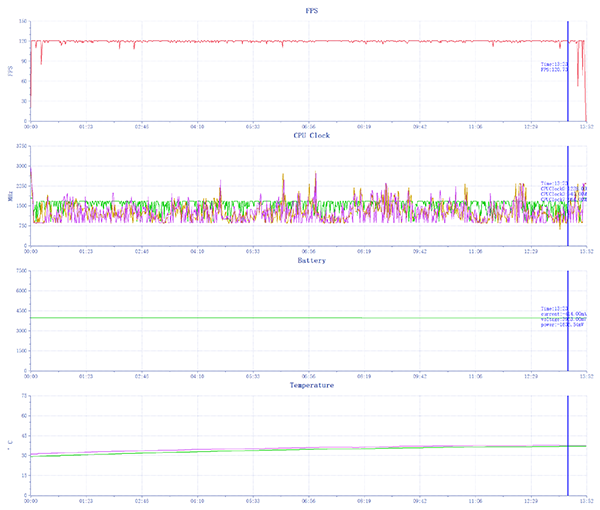Click the FPS chart title
600x510 pixels.
click(312, 9)
